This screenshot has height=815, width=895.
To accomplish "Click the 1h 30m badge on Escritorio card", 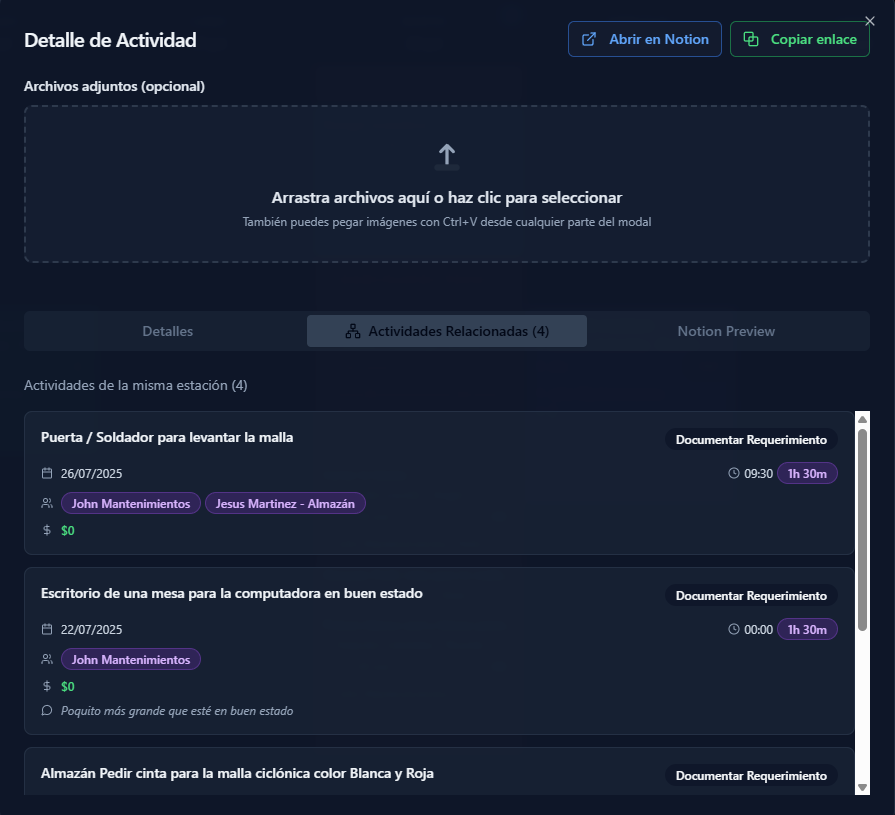I will tap(807, 629).
